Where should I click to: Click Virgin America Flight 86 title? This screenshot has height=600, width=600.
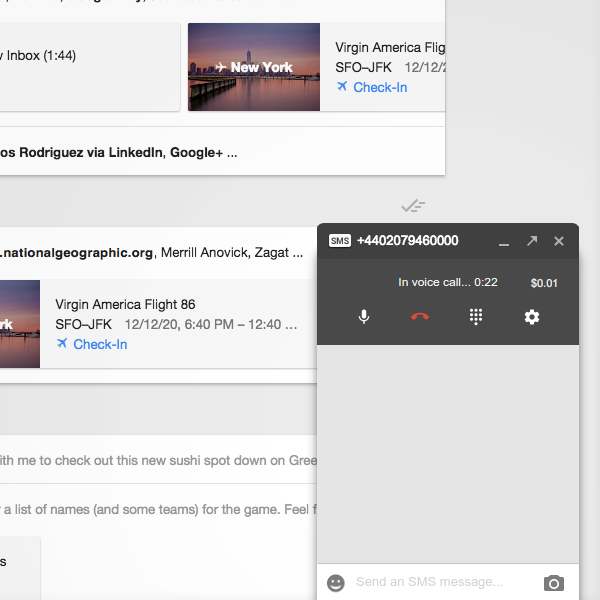[x=125, y=305]
